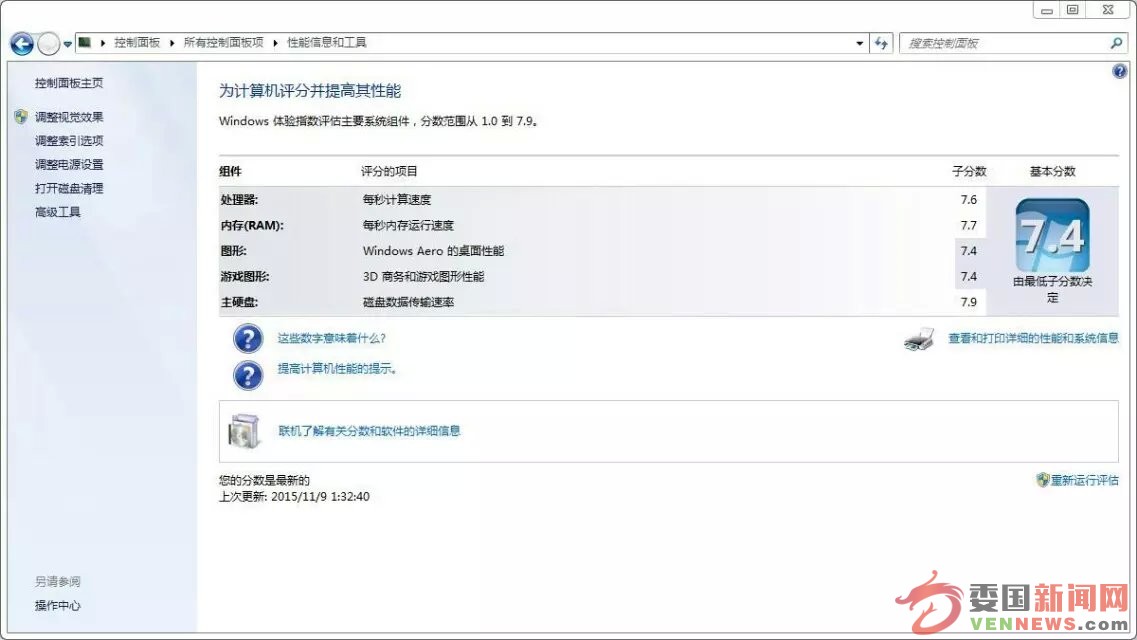Click the 内存(RAM) row label
Viewport: 1137px width, 640px height.
(252, 225)
